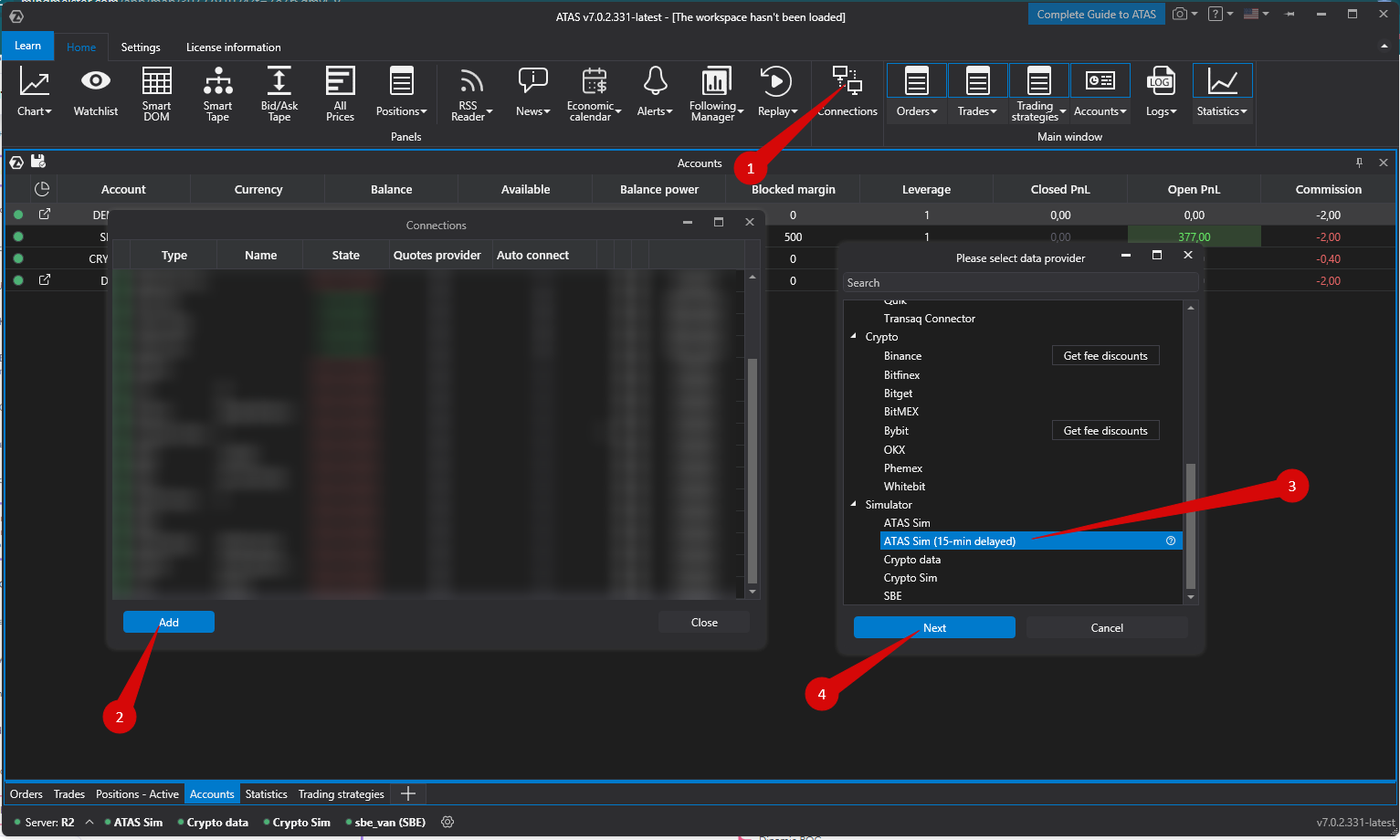Click Close in Connections window

(704, 622)
